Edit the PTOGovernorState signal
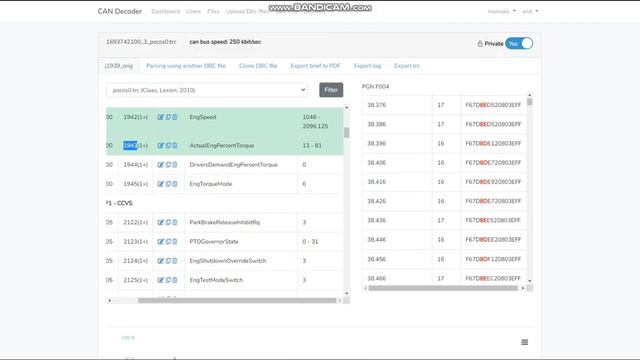This screenshot has width=640, height=360. pos(160,242)
